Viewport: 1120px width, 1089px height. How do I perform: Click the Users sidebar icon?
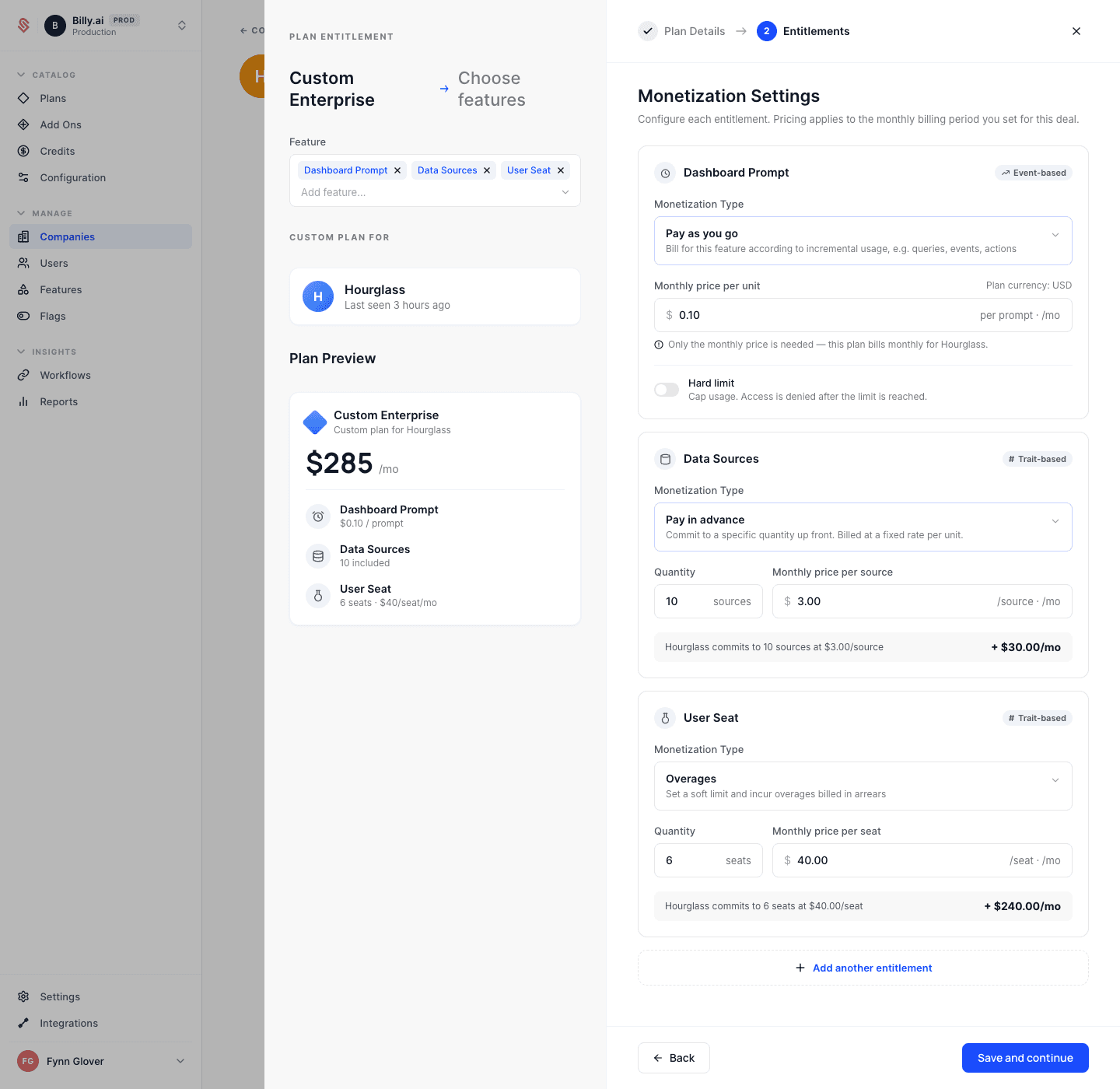23,263
